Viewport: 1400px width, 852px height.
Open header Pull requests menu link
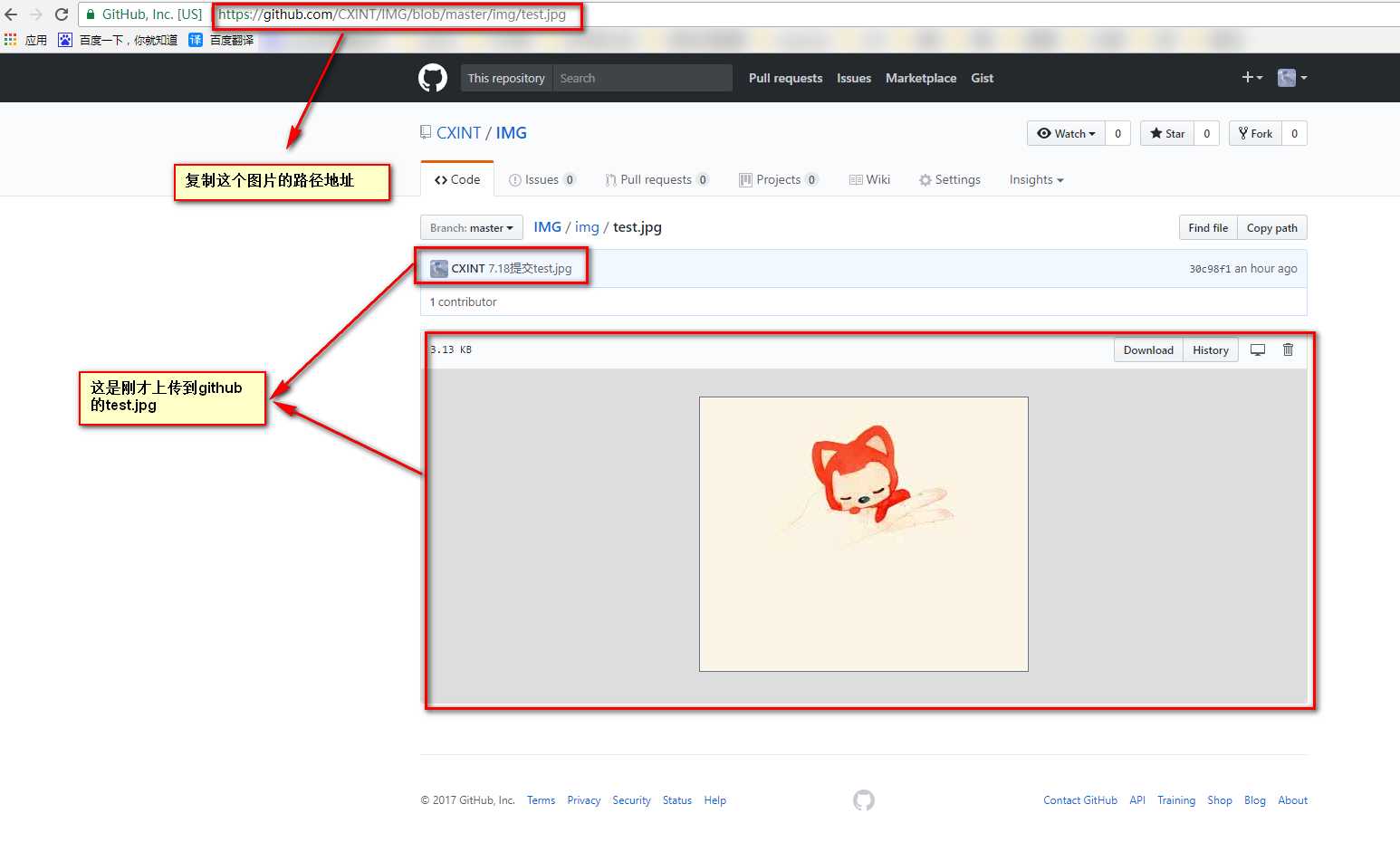(785, 78)
